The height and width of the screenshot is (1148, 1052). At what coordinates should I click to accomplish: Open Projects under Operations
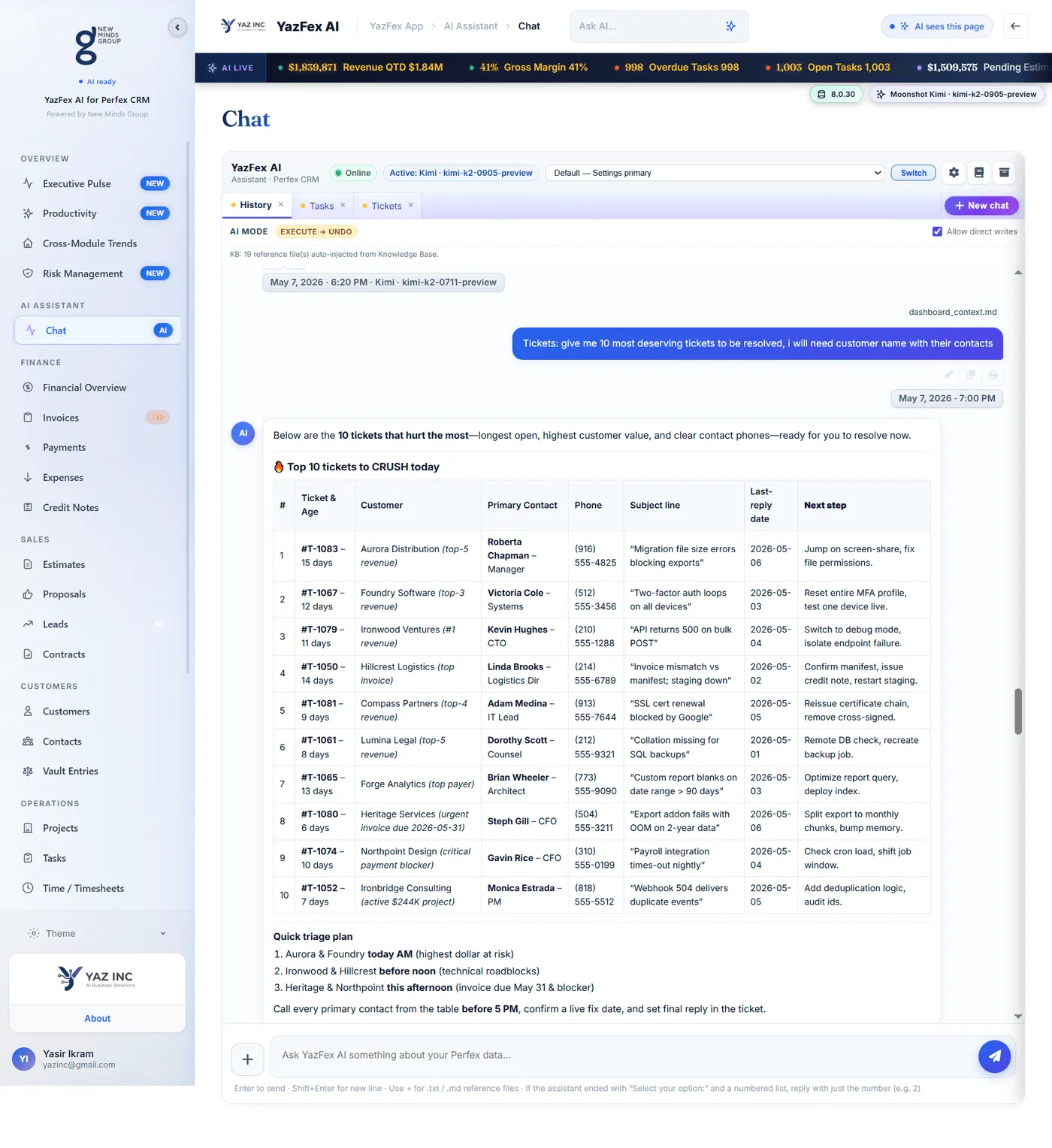click(x=98, y=829)
